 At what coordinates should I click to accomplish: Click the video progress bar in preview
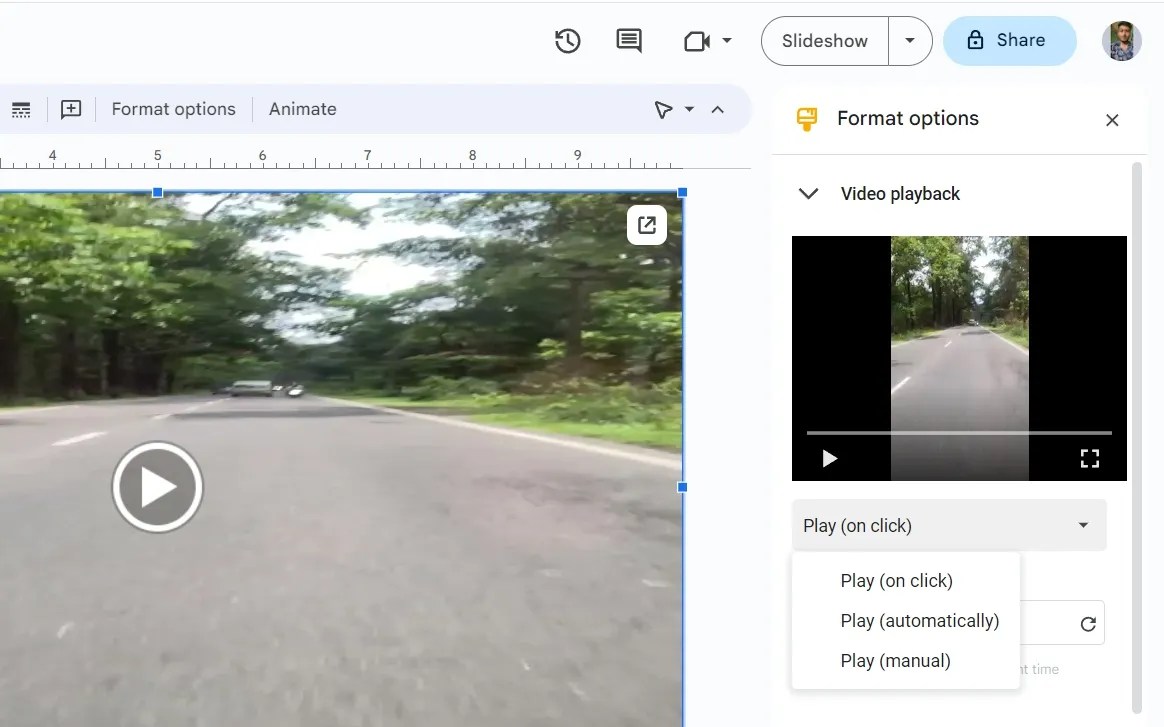(x=958, y=432)
